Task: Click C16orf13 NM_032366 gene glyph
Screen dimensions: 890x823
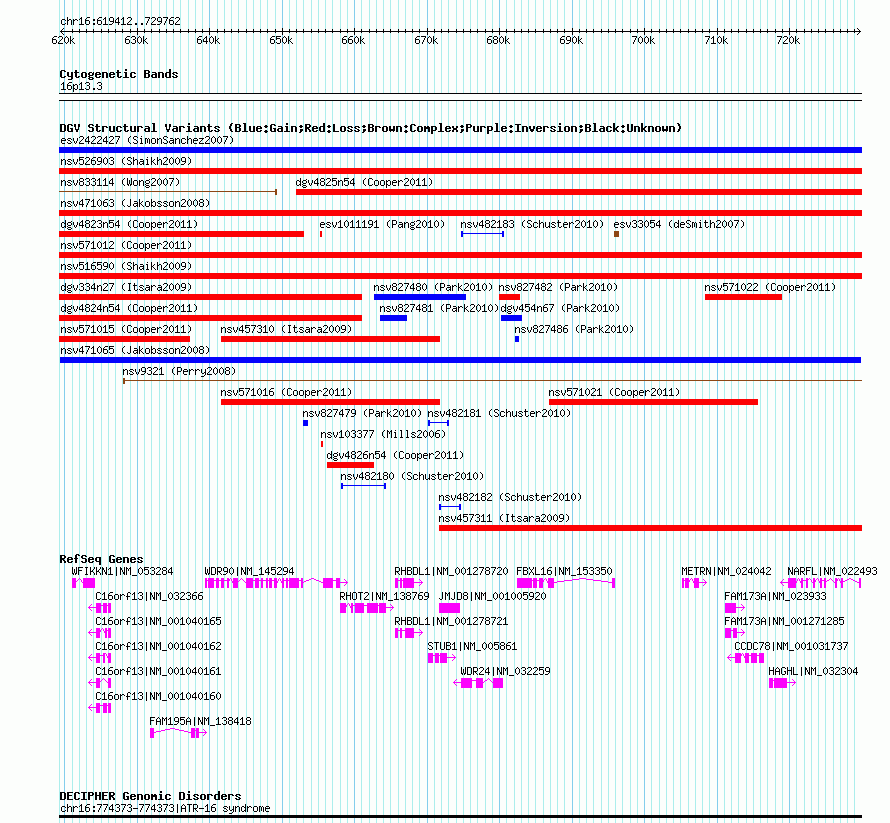Action: click(x=100, y=608)
